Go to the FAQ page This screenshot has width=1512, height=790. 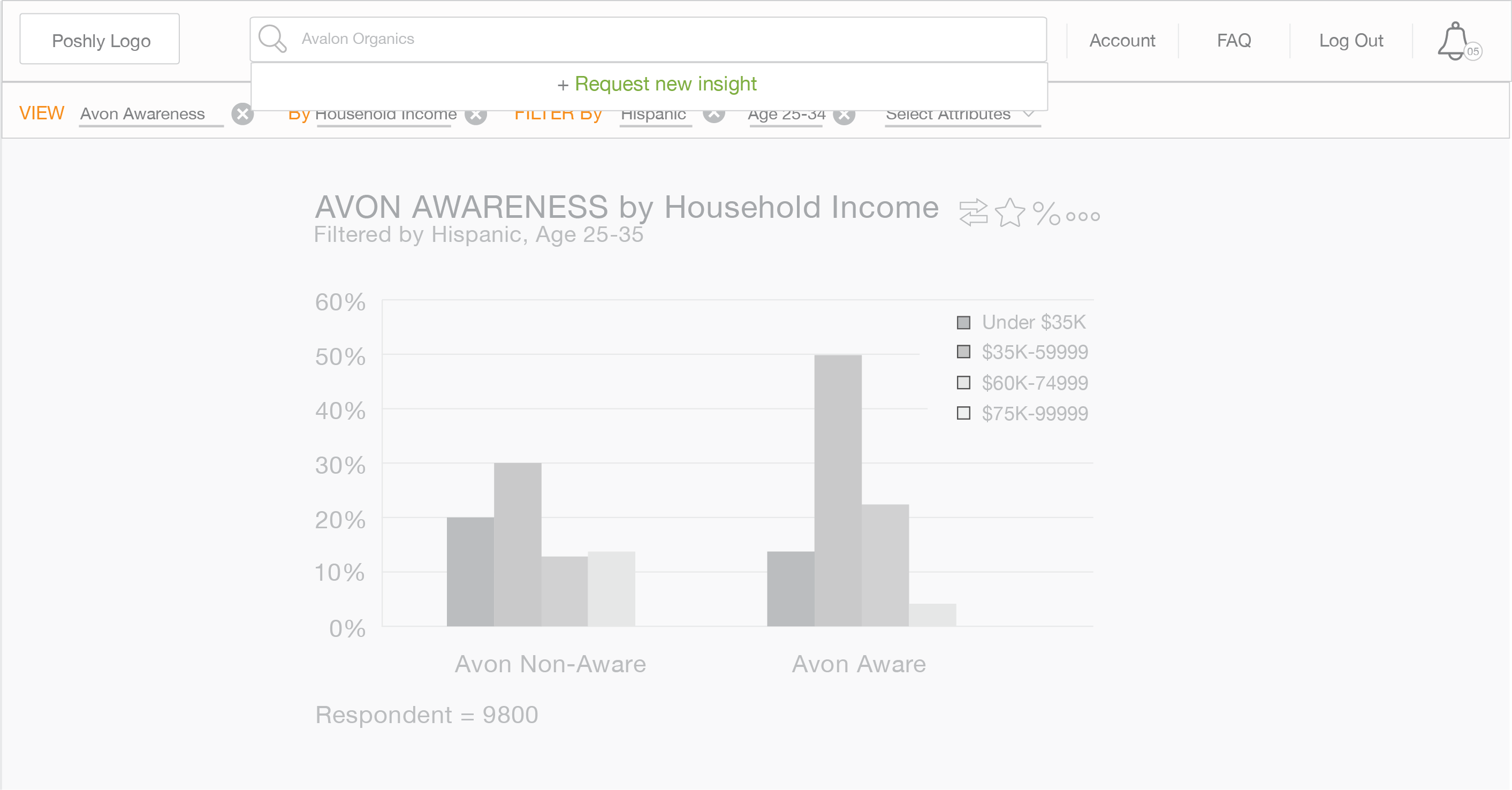click(x=1234, y=41)
